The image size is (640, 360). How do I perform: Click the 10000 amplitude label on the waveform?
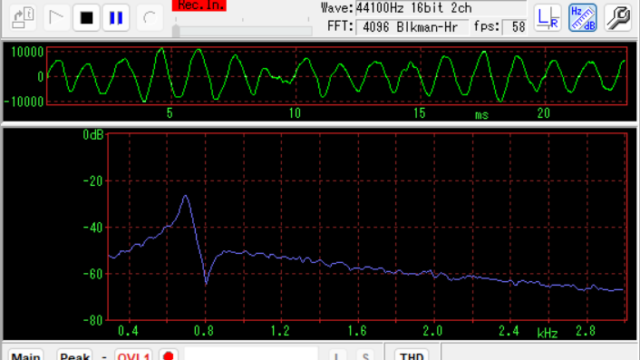[27, 52]
